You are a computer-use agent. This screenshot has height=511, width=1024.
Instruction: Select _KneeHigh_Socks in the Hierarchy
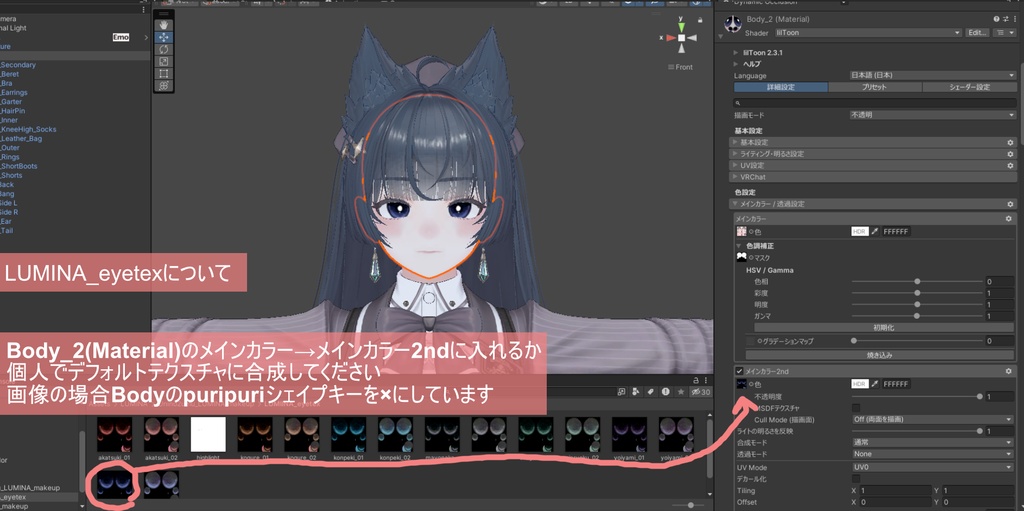click(x=29, y=129)
